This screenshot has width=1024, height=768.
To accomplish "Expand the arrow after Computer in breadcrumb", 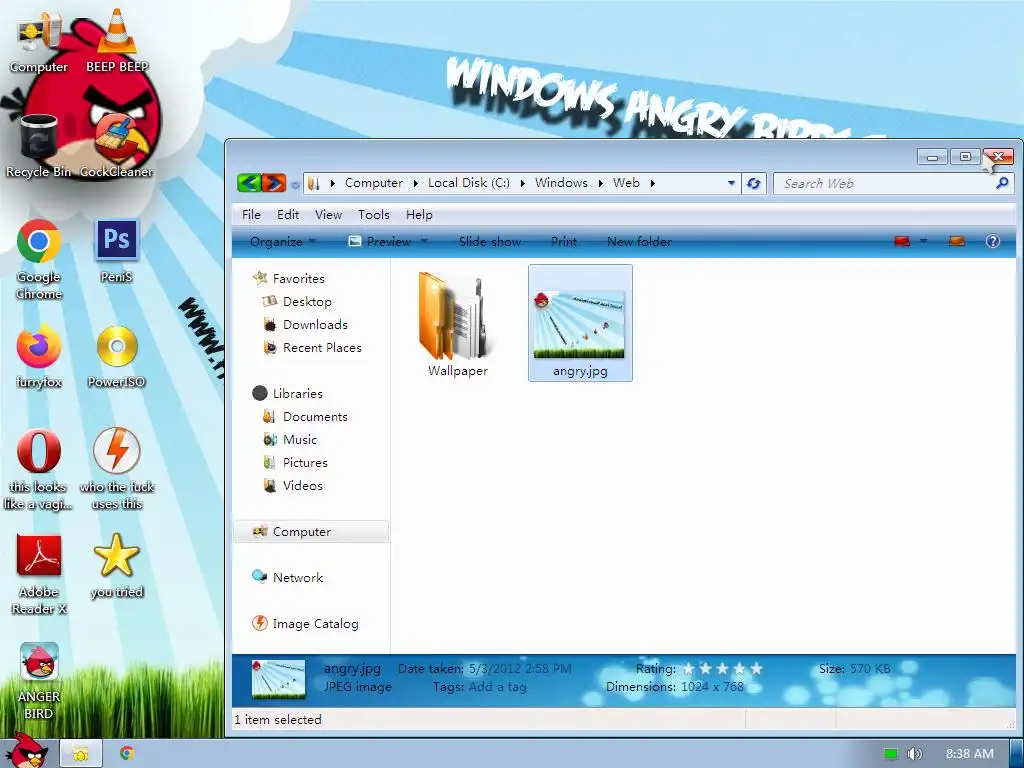I will point(415,184).
